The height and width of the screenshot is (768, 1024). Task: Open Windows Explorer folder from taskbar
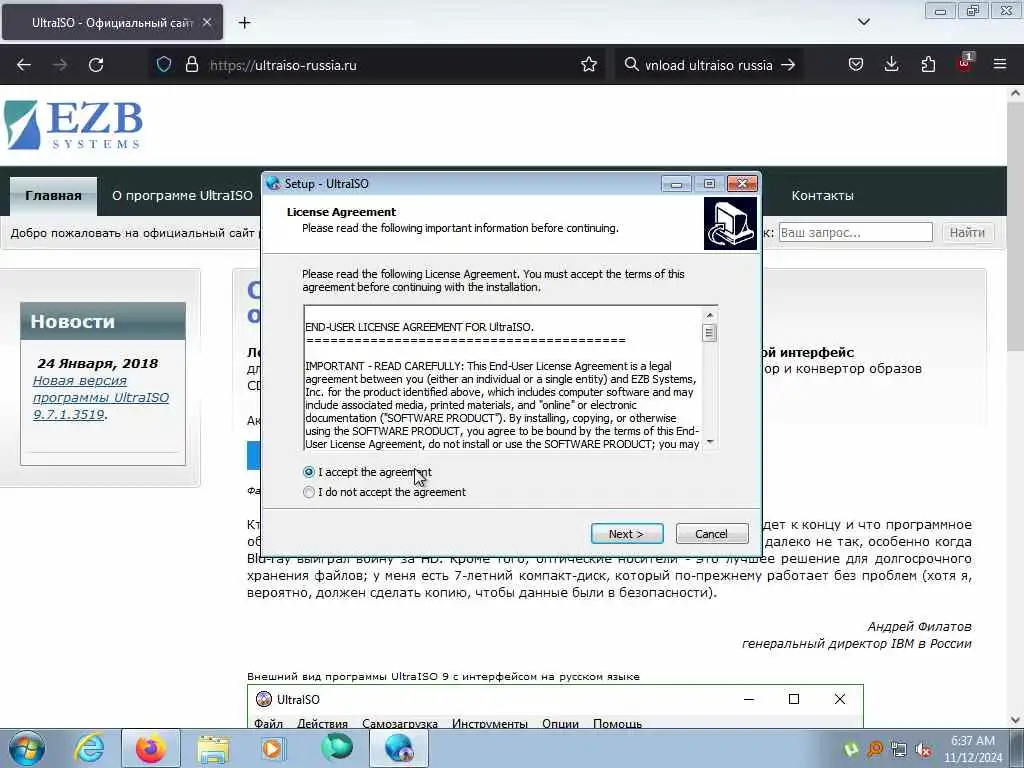pos(213,748)
